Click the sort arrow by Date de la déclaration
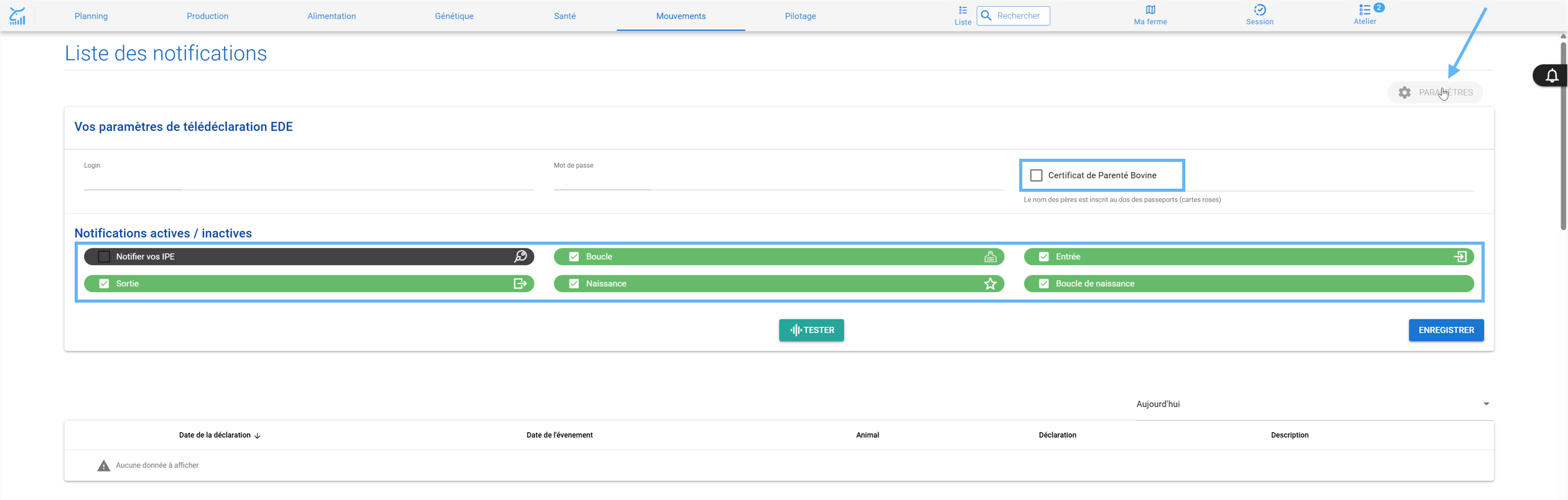The height and width of the screenshot is (500, 1568). click(x=257, y=436)
